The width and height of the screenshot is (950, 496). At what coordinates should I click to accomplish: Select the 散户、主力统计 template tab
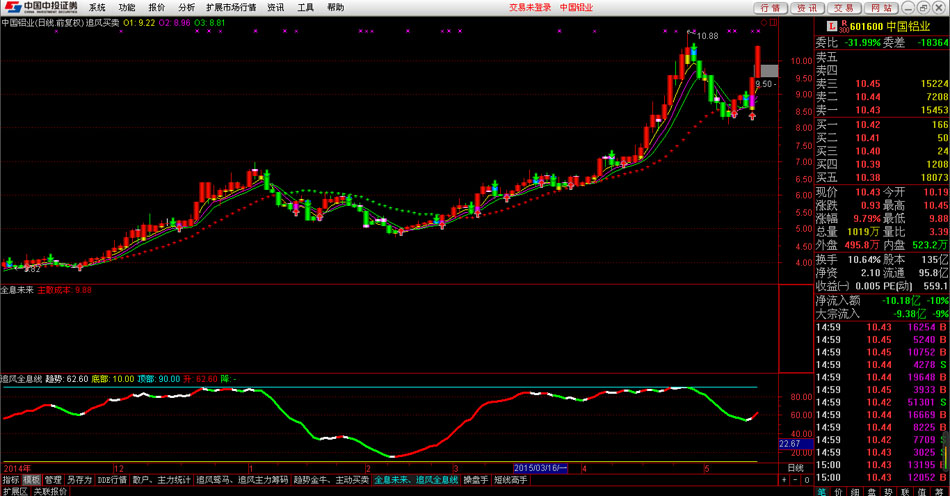161,480
